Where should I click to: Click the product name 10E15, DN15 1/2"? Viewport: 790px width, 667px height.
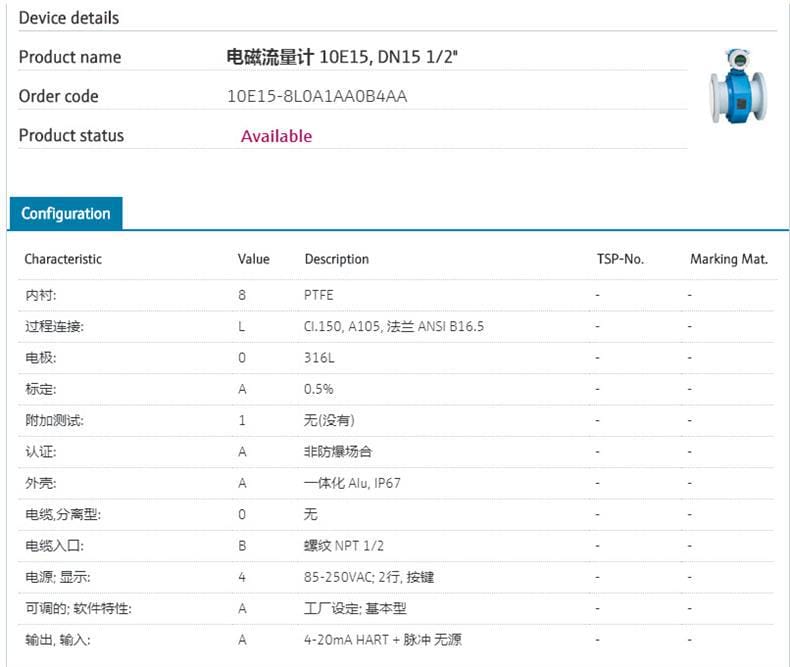coord(342,57)
